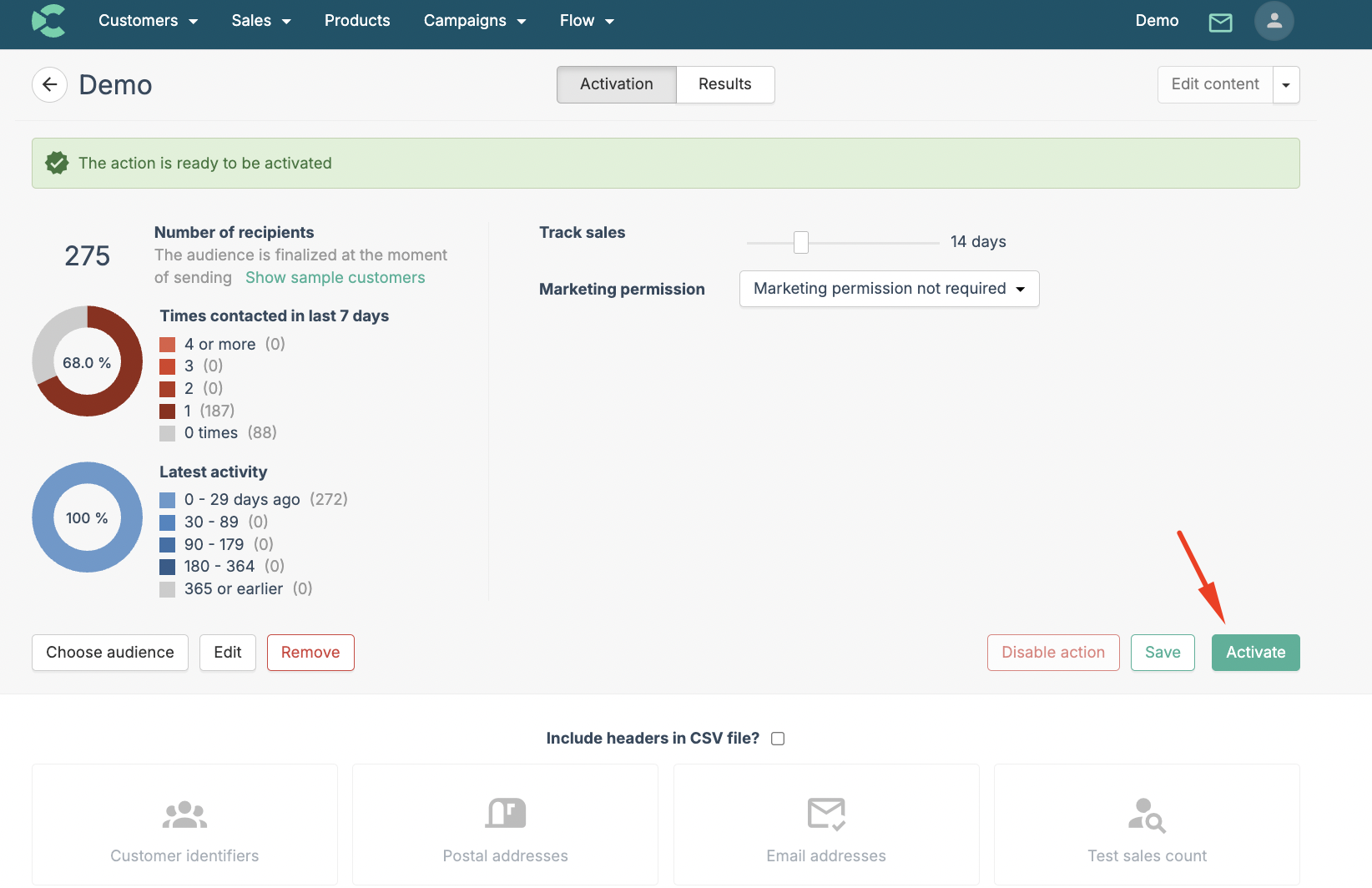
Task: Open the mail envelope icon in header
Action: click(1220, 23)
